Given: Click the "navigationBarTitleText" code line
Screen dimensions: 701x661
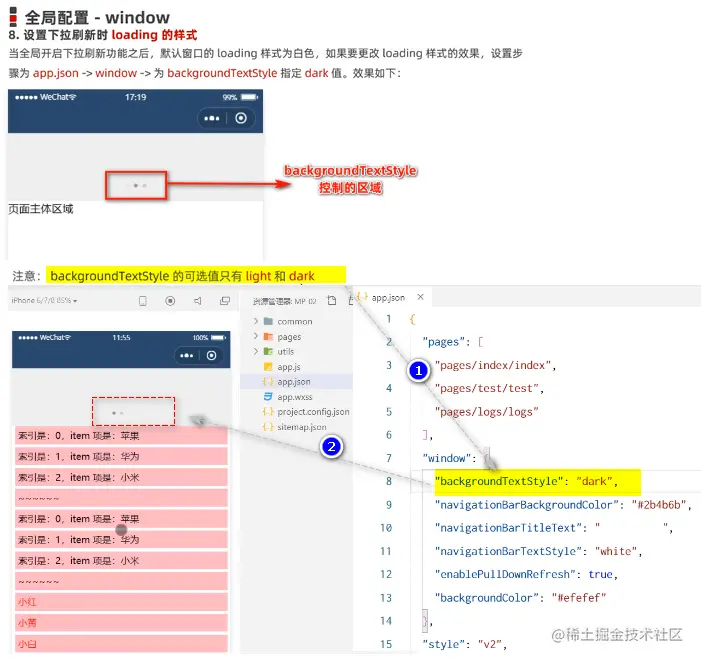Looking at the screenshot, I should point(553,528).
